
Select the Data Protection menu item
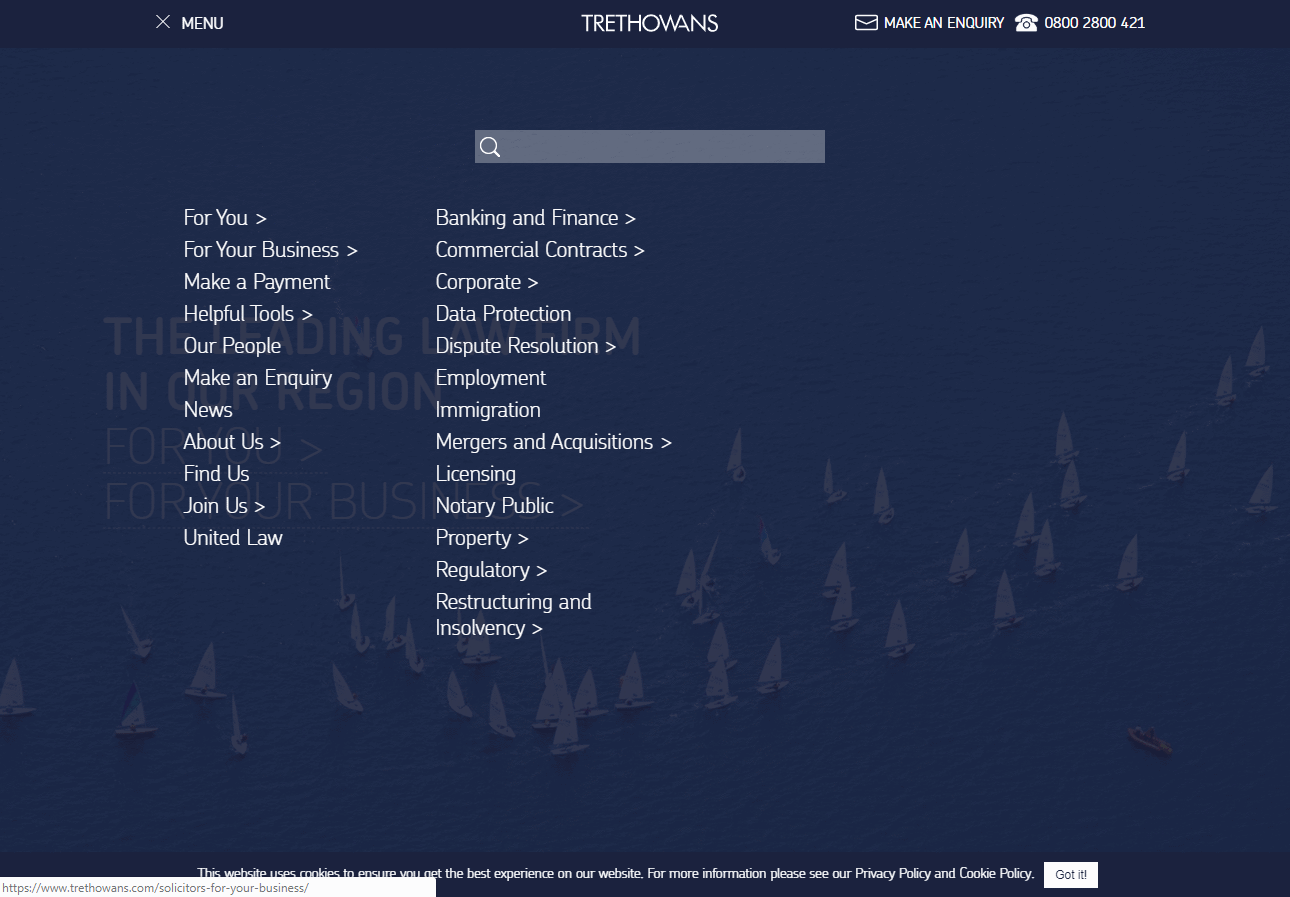point(503,314)
